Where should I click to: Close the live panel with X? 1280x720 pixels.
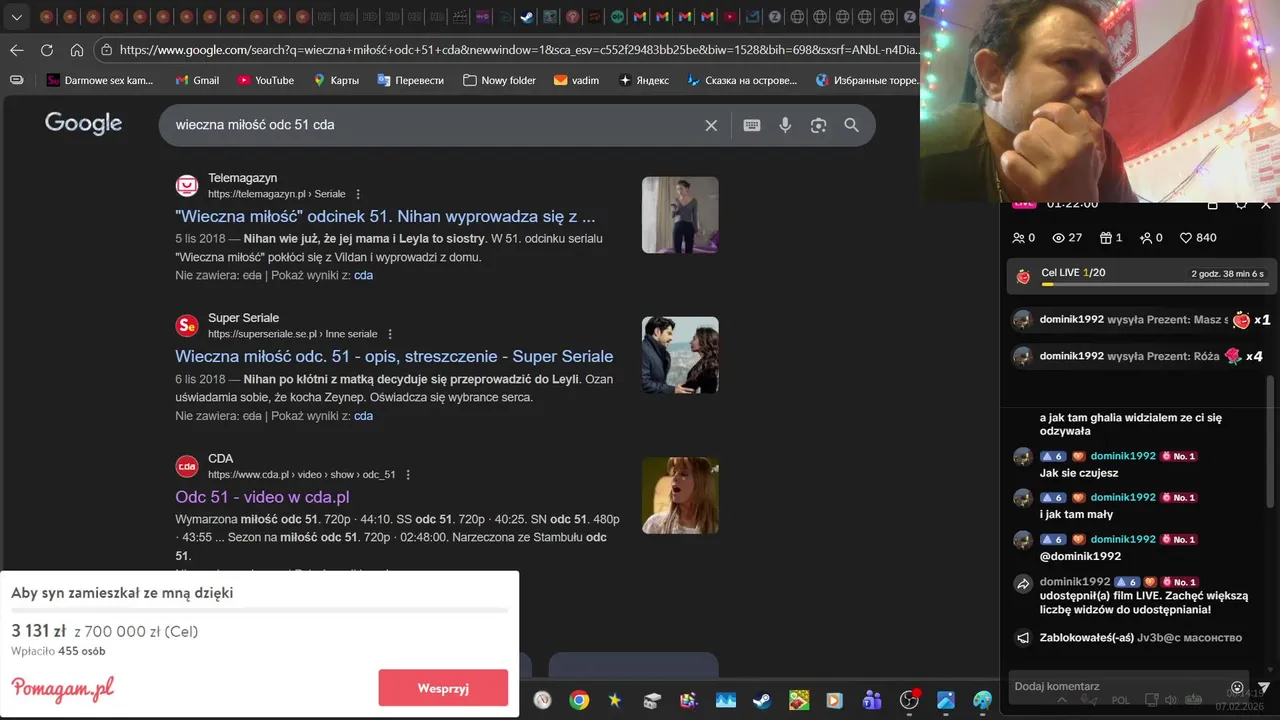coord(1265,205)
